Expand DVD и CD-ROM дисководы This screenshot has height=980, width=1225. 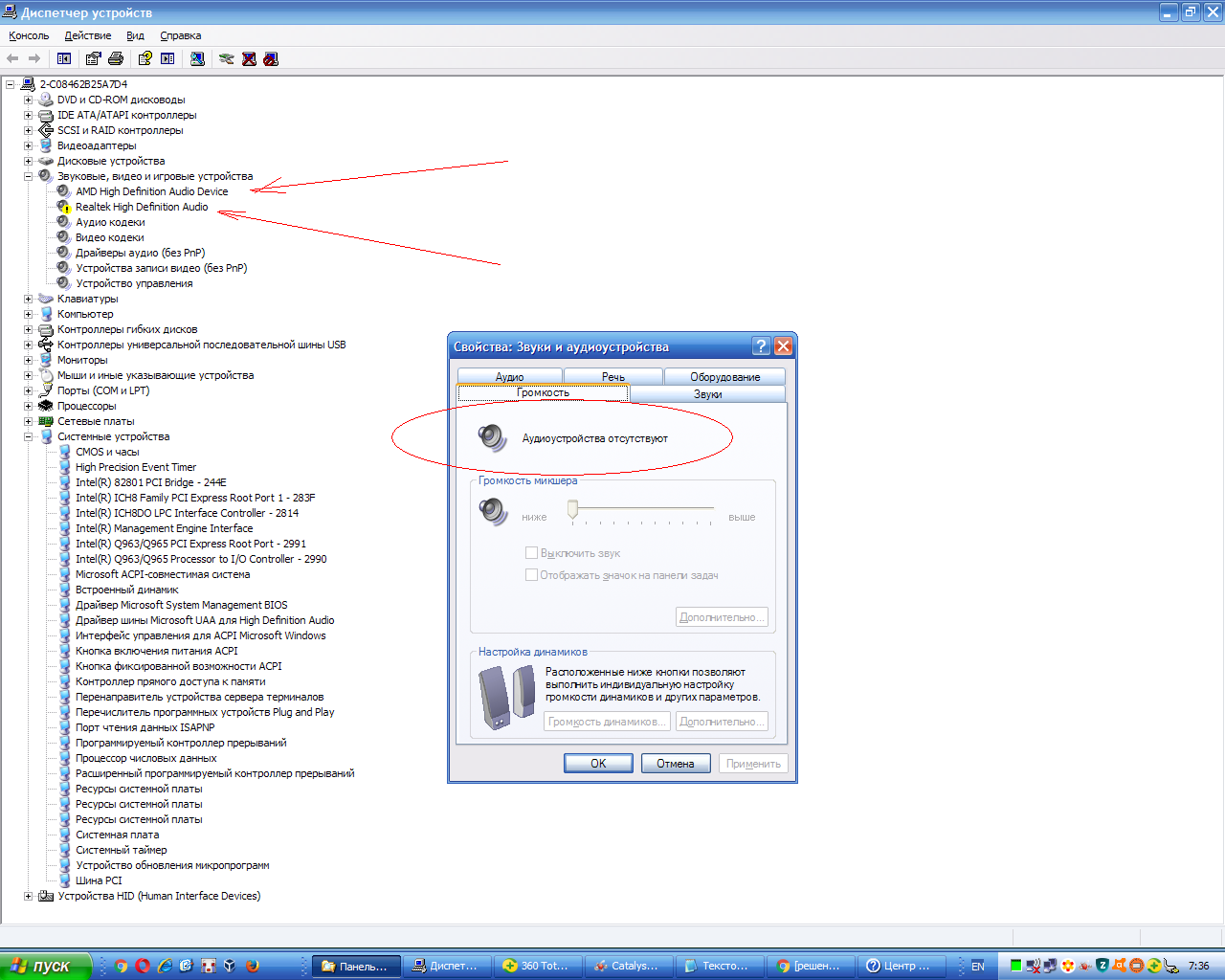coord(29,100)
